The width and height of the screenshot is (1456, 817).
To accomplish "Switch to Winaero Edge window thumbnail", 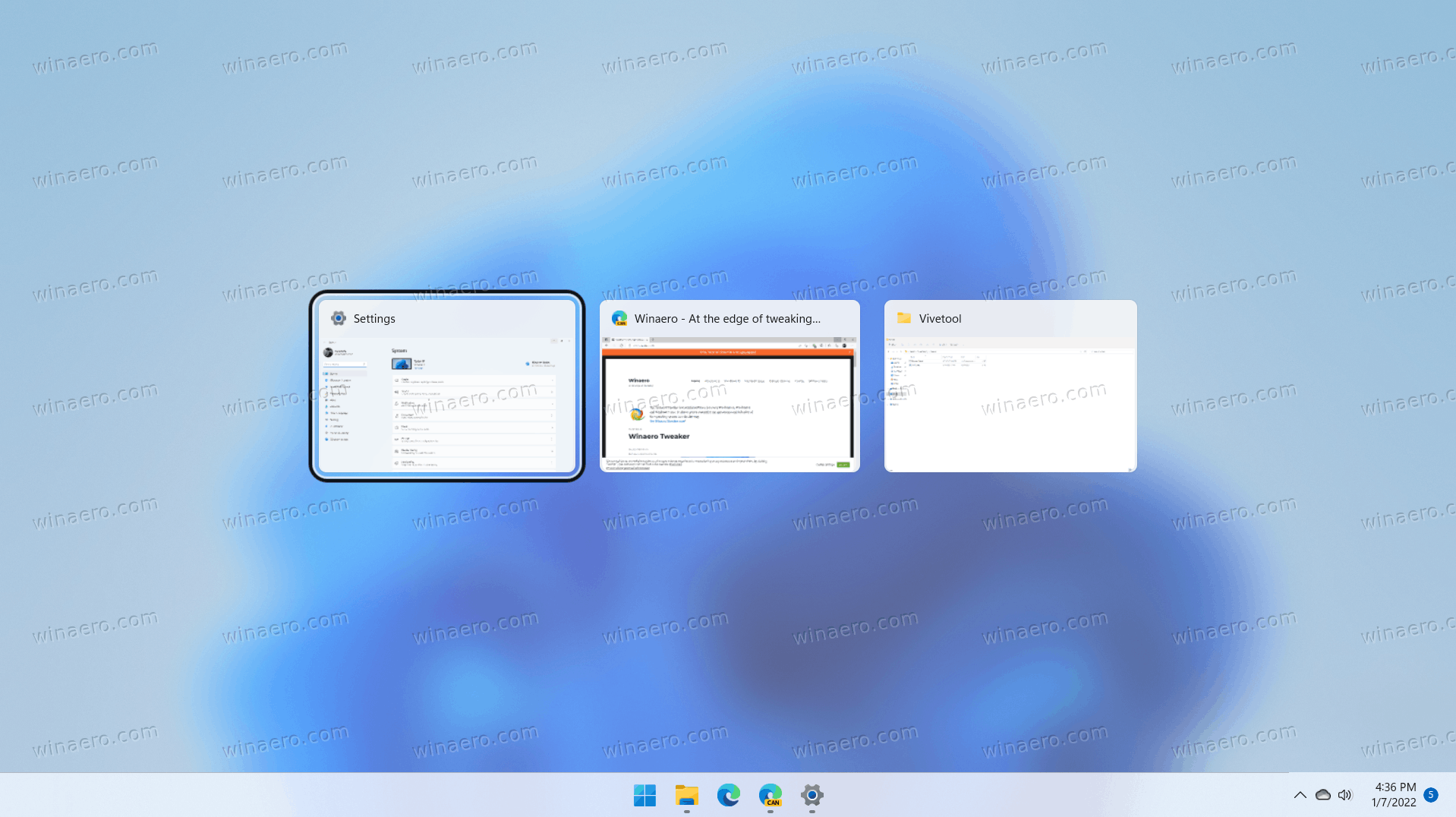I will (x=730, y=386).
